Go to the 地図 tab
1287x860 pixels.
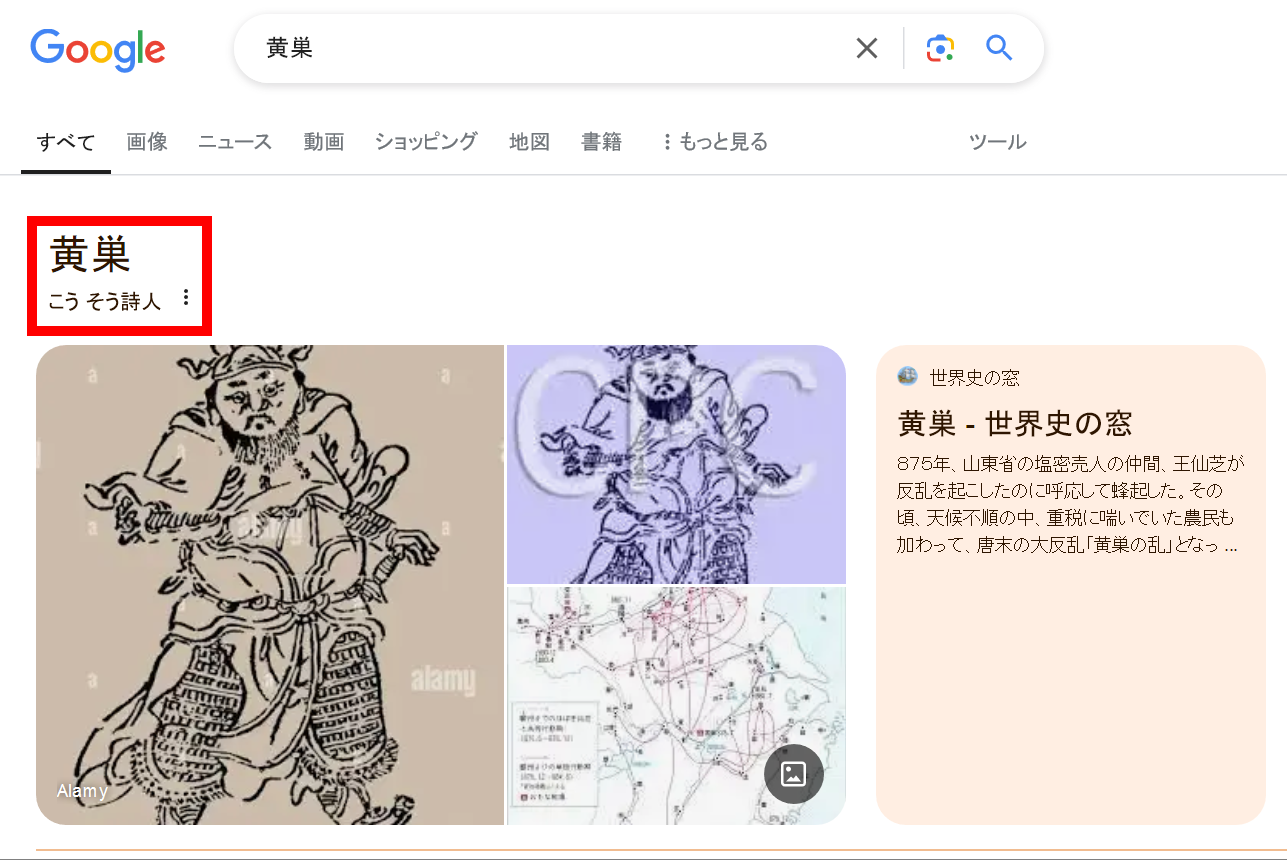[x=529, y=142]
